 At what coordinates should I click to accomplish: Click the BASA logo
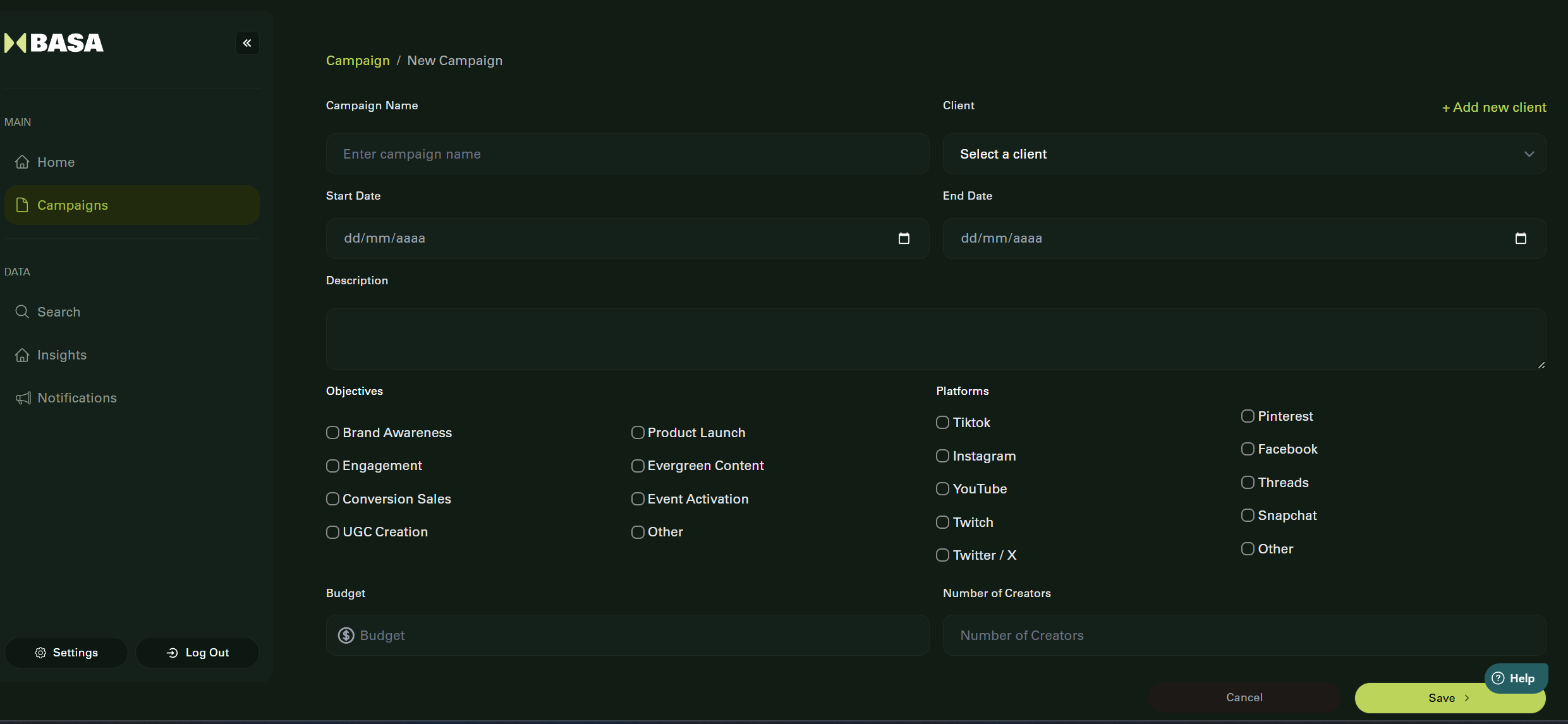pos(54,43)
